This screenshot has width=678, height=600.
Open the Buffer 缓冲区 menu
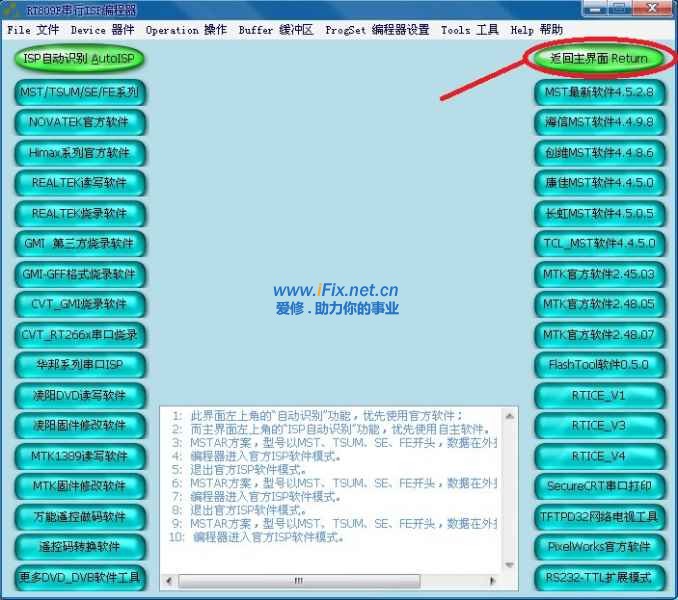tap(276, 30)
